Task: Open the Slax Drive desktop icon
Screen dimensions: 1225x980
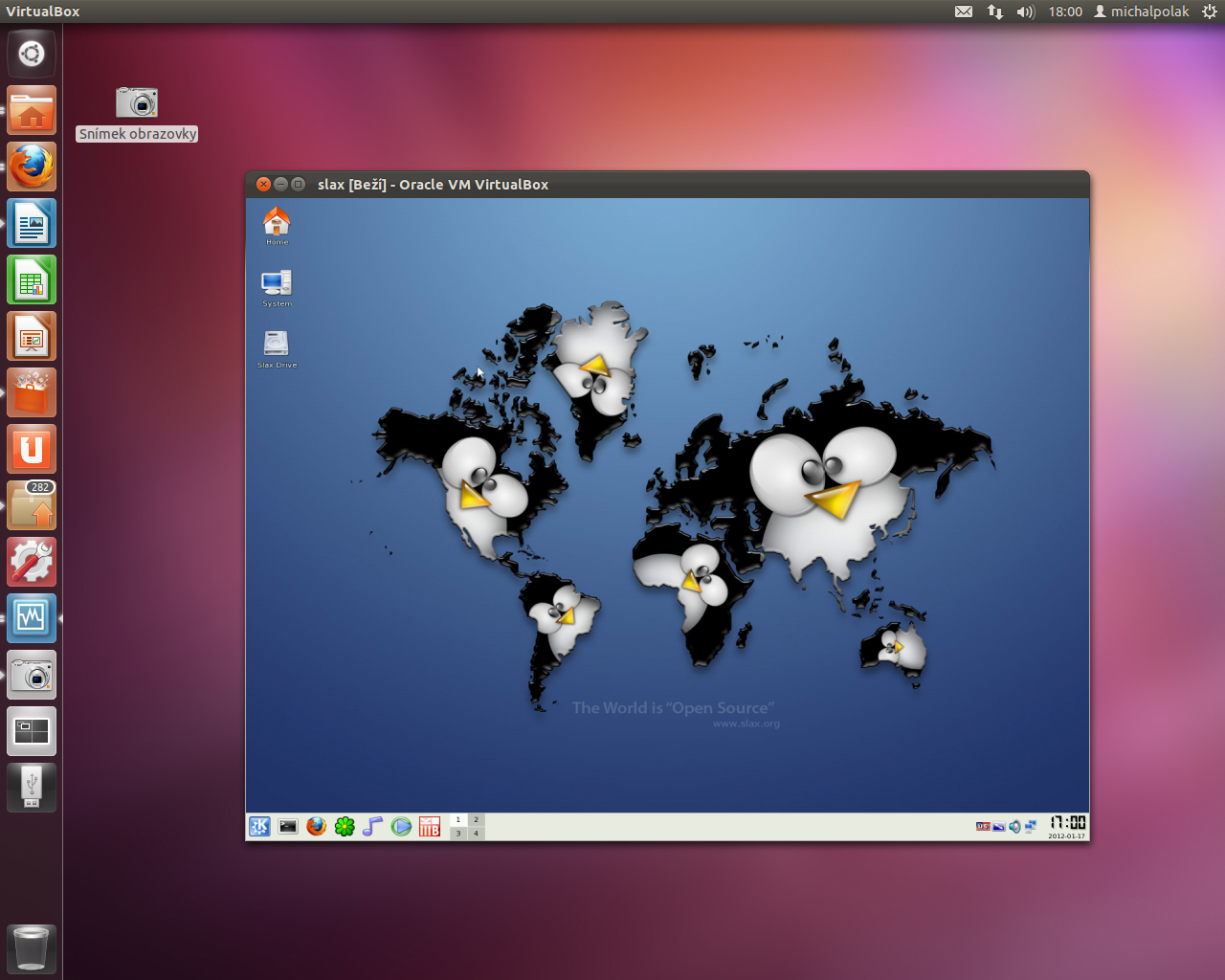Action: [277, 345]
